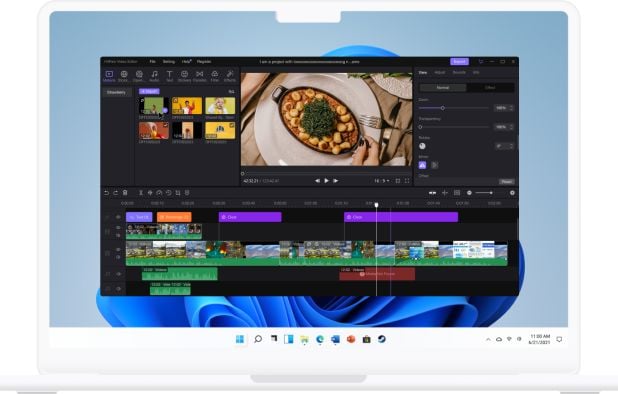Screen dimensions: 618x394
Task: Open the Register menu item
Action: (x=204, y=61)
